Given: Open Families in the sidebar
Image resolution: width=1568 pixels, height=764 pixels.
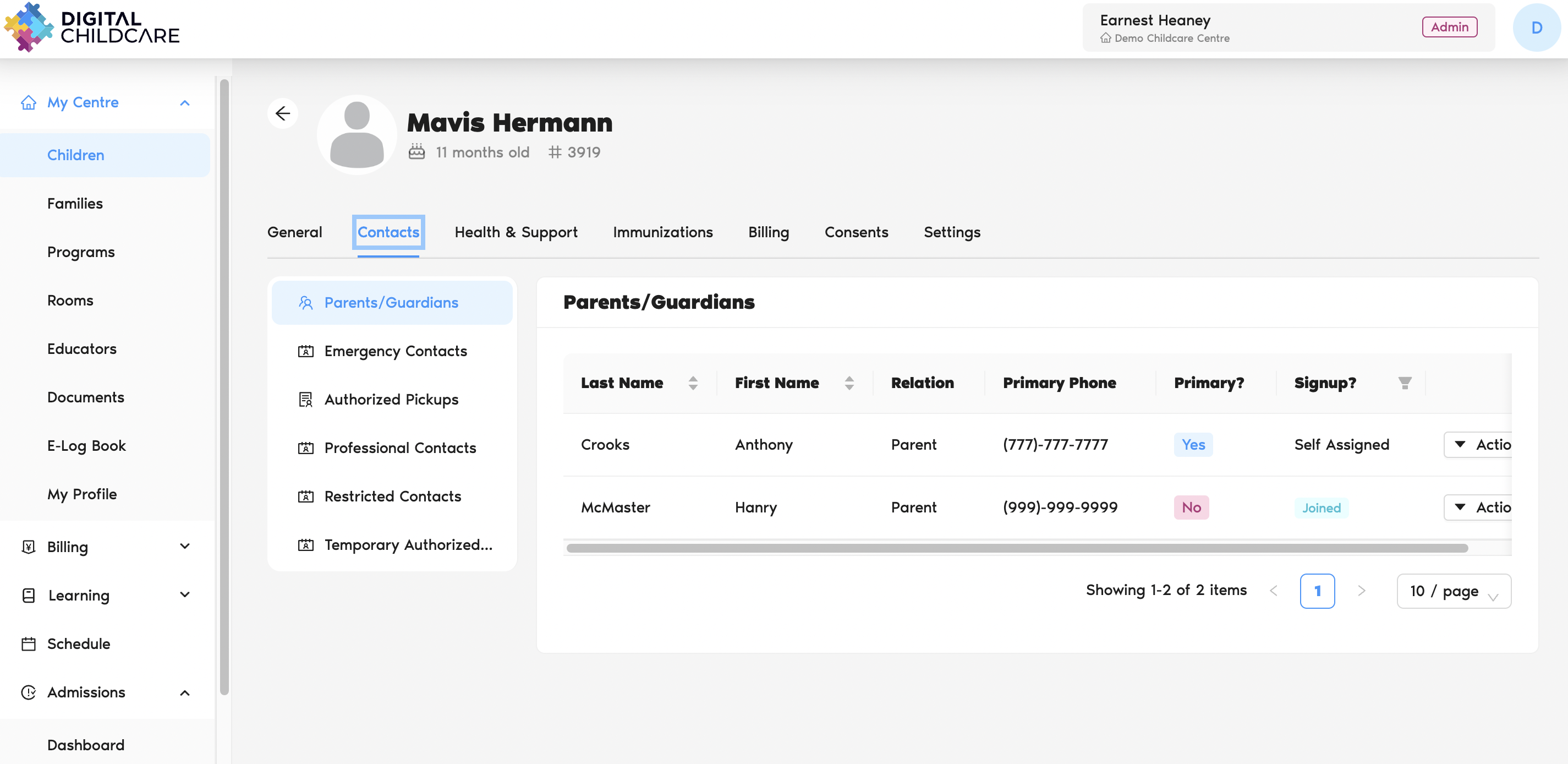Looking at the screenshot, I should (x=75, y=203).
